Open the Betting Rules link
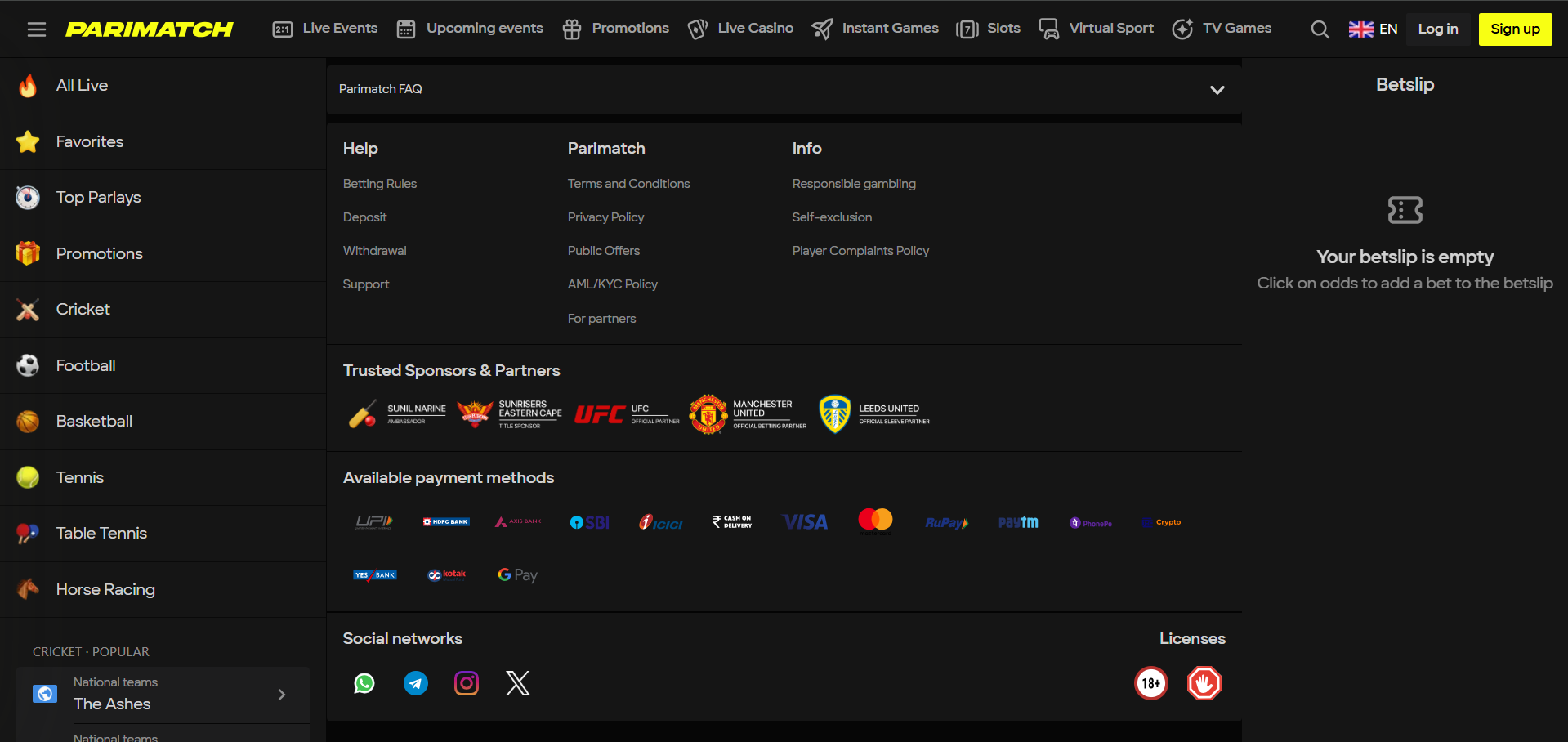The height and width of the screenshot is (742, 1568). 379,184
